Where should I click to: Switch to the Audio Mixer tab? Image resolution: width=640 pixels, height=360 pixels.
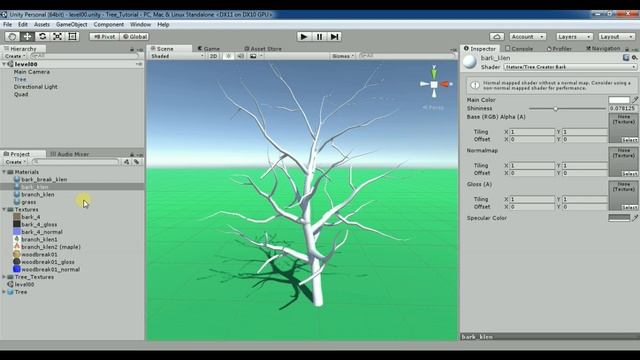tap(69, 154)
